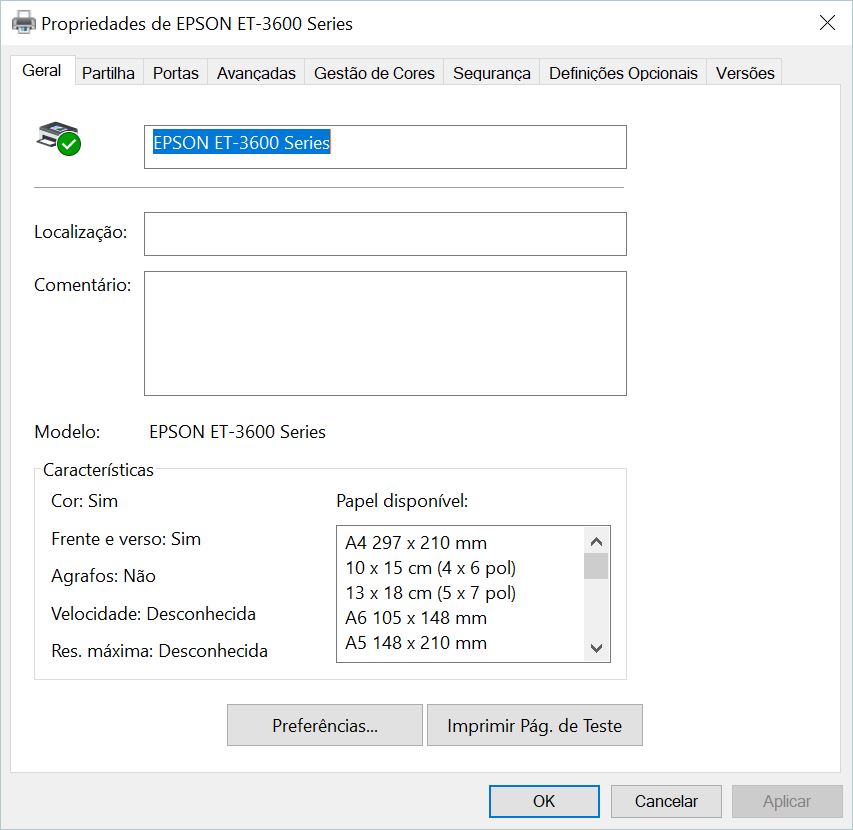853x830 pixels.
Task: Click the Modelo value EPSON ET-3600 Series
Action: (237, 432)
